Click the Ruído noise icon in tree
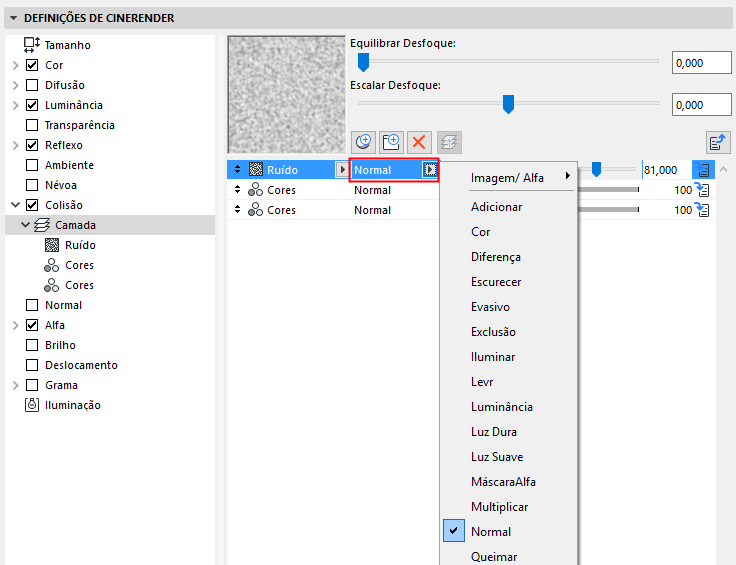The width and height of the screenshot is (736, 565). coord(52,245)
